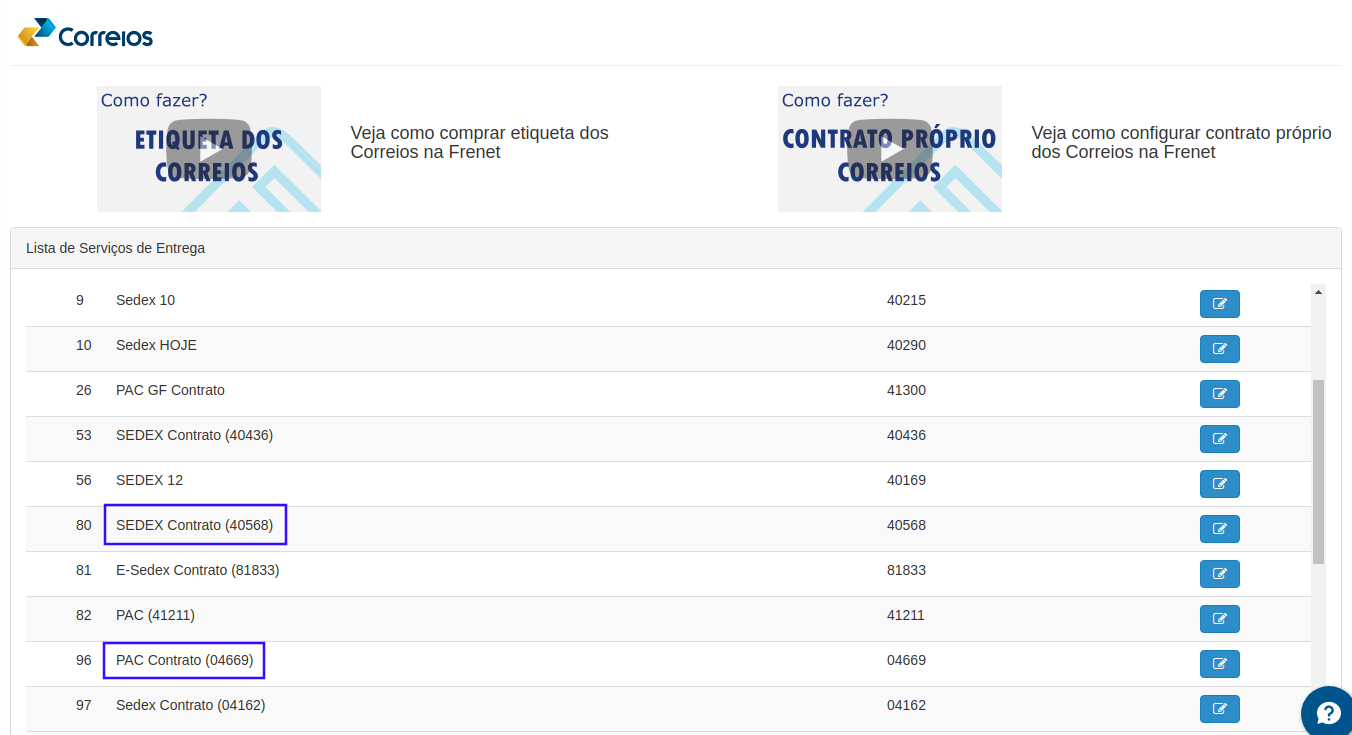The image size is (1352, 735).
Task: Click the service list scrollbar thumb
Action: [1318, 471]
